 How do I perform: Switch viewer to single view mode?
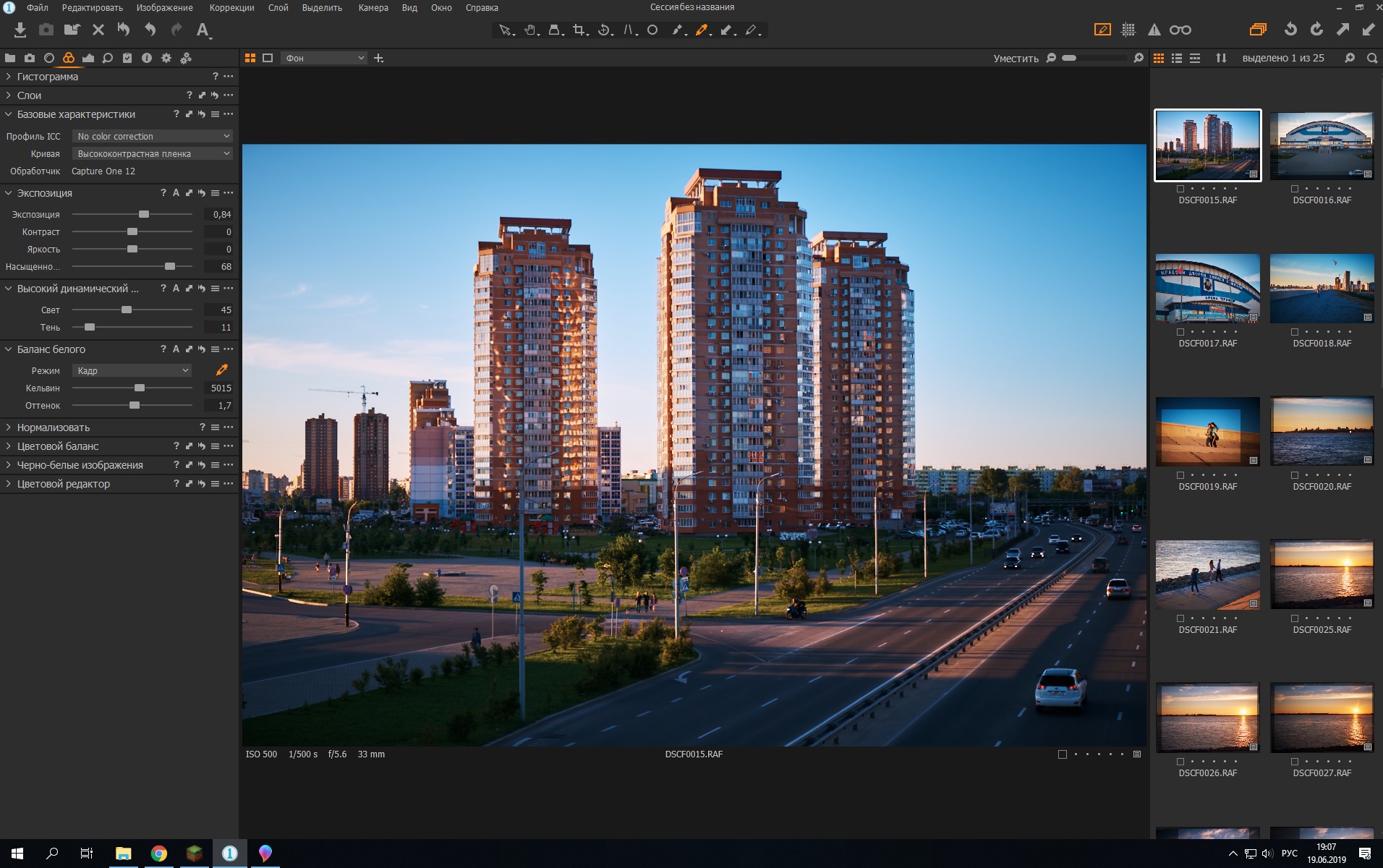point(268,58)
